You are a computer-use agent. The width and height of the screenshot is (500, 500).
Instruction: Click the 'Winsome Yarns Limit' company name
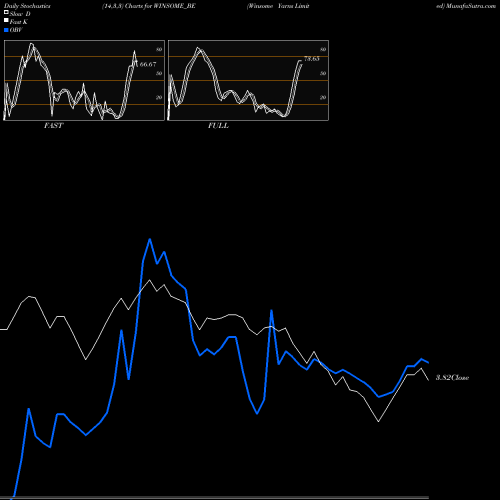click(x=278, y=6)
